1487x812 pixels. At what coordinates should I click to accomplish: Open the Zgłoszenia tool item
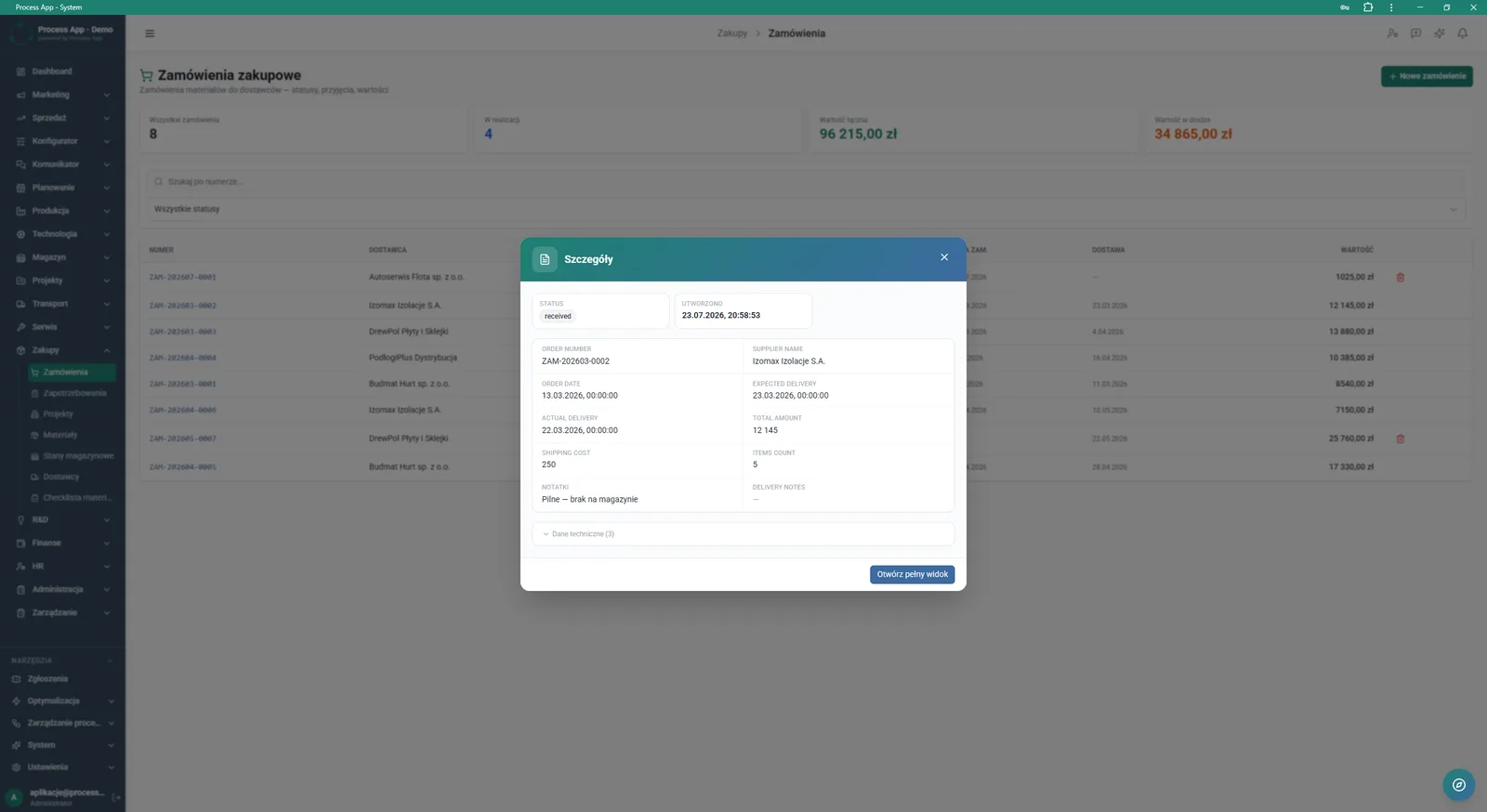click(62, 679)
